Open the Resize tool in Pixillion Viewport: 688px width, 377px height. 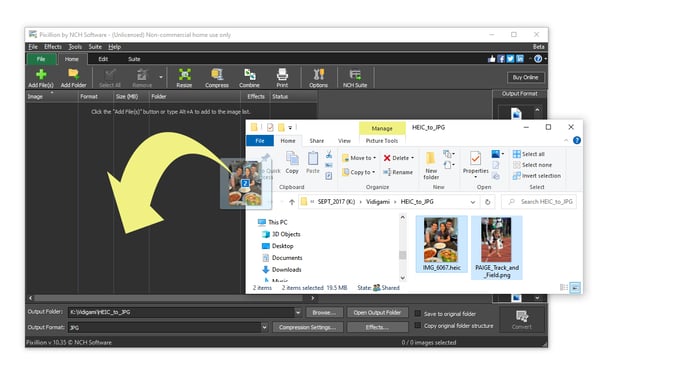coord(184,78)
